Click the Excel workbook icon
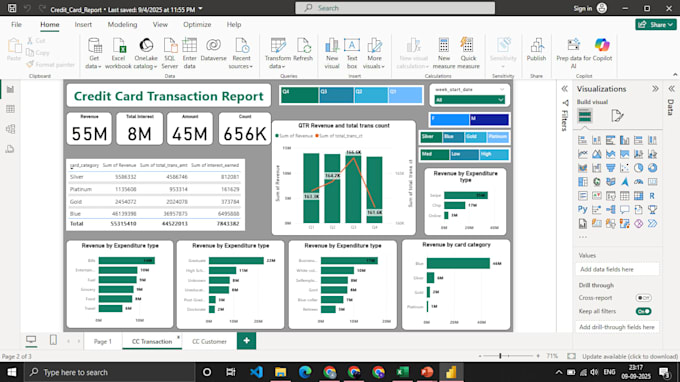The height and width of the screenshot is (382, 680). [x=118, y=45]
